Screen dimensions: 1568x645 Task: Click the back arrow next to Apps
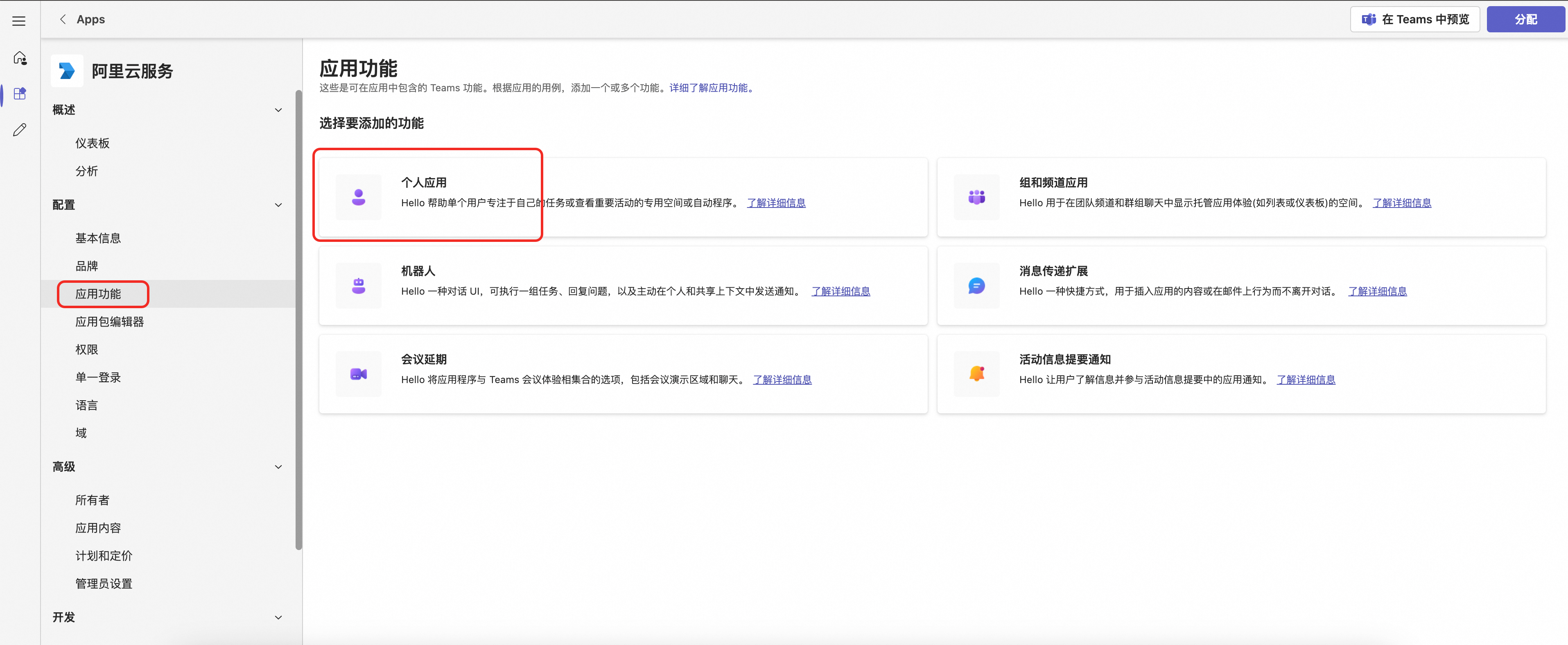point(63,20)
